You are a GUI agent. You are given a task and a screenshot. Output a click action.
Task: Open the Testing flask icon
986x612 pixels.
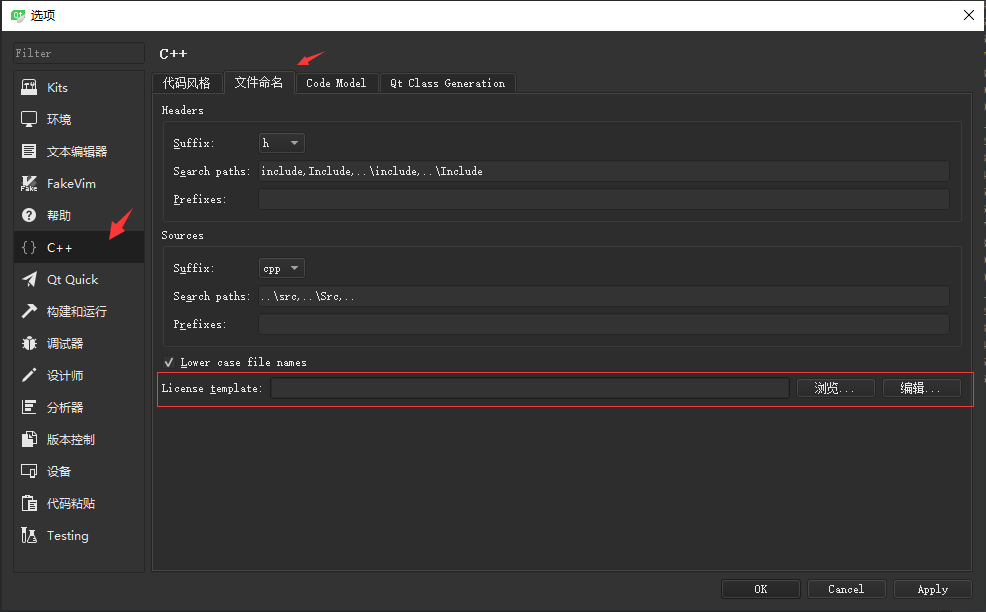click(29, 535)
